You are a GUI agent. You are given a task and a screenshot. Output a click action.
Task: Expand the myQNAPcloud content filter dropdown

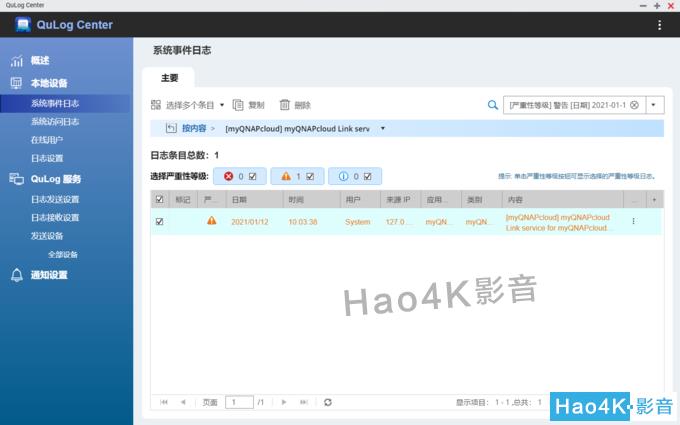(382, 128)
